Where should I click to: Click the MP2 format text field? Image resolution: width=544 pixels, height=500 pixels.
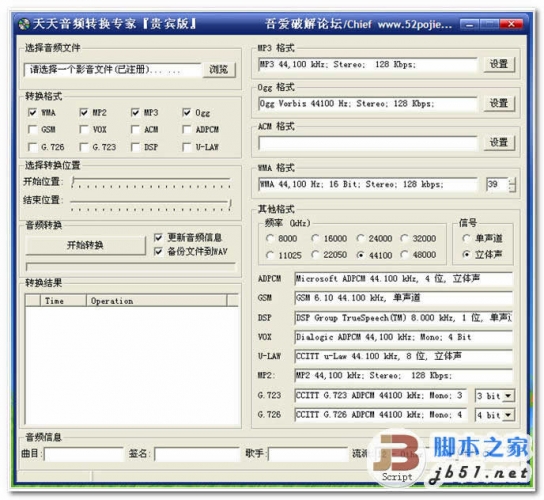pyautogui.click(x=403, y=376)
